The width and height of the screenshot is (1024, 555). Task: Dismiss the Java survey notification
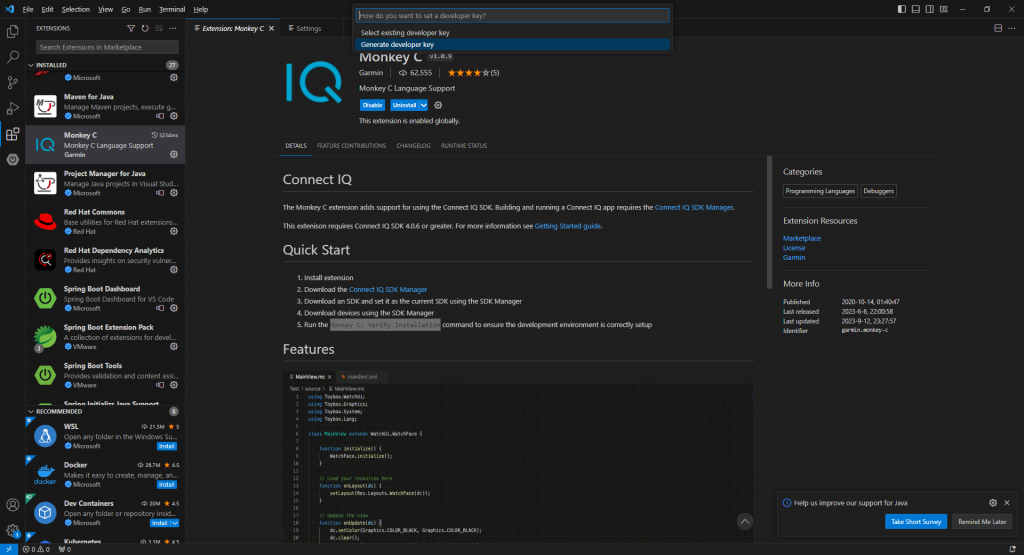tap(1007, 503)
